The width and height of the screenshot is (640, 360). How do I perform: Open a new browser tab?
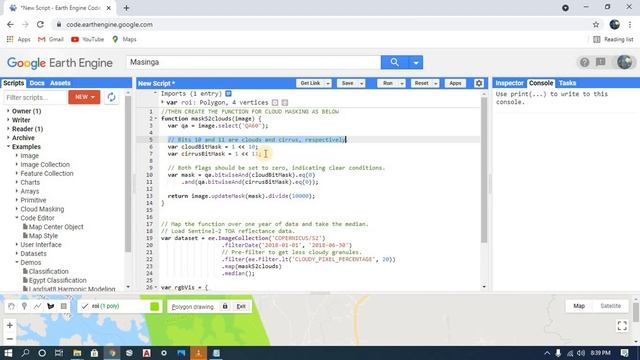point(127,8)
